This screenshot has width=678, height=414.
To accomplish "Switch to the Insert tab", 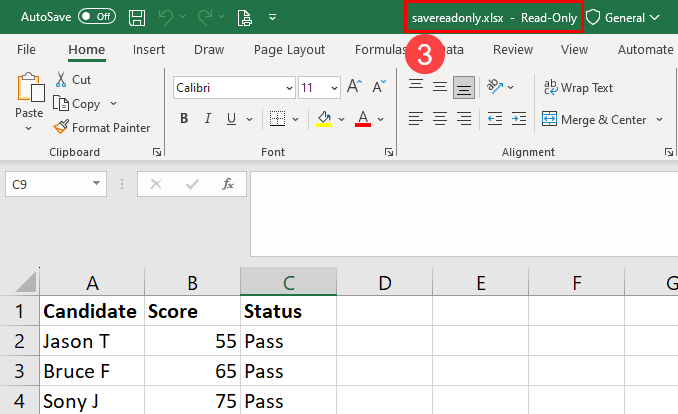I will point(149,50).
